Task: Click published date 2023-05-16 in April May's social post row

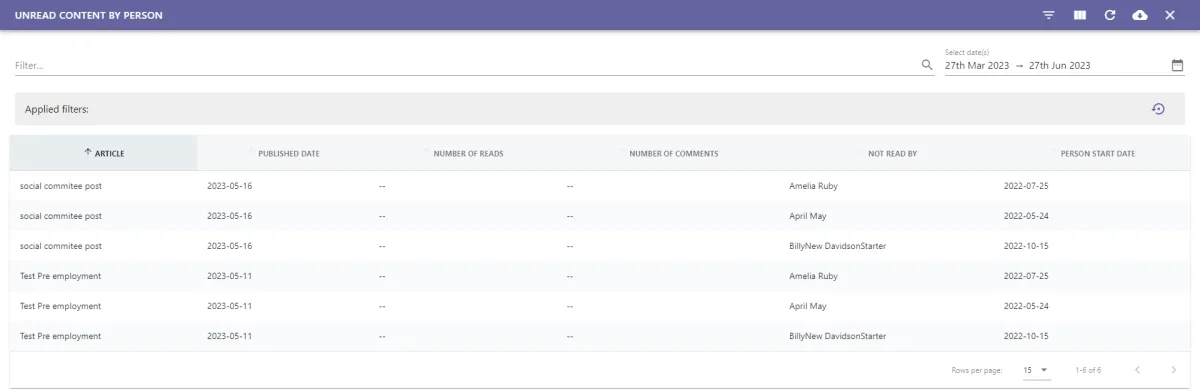Action: pos(229,216)
